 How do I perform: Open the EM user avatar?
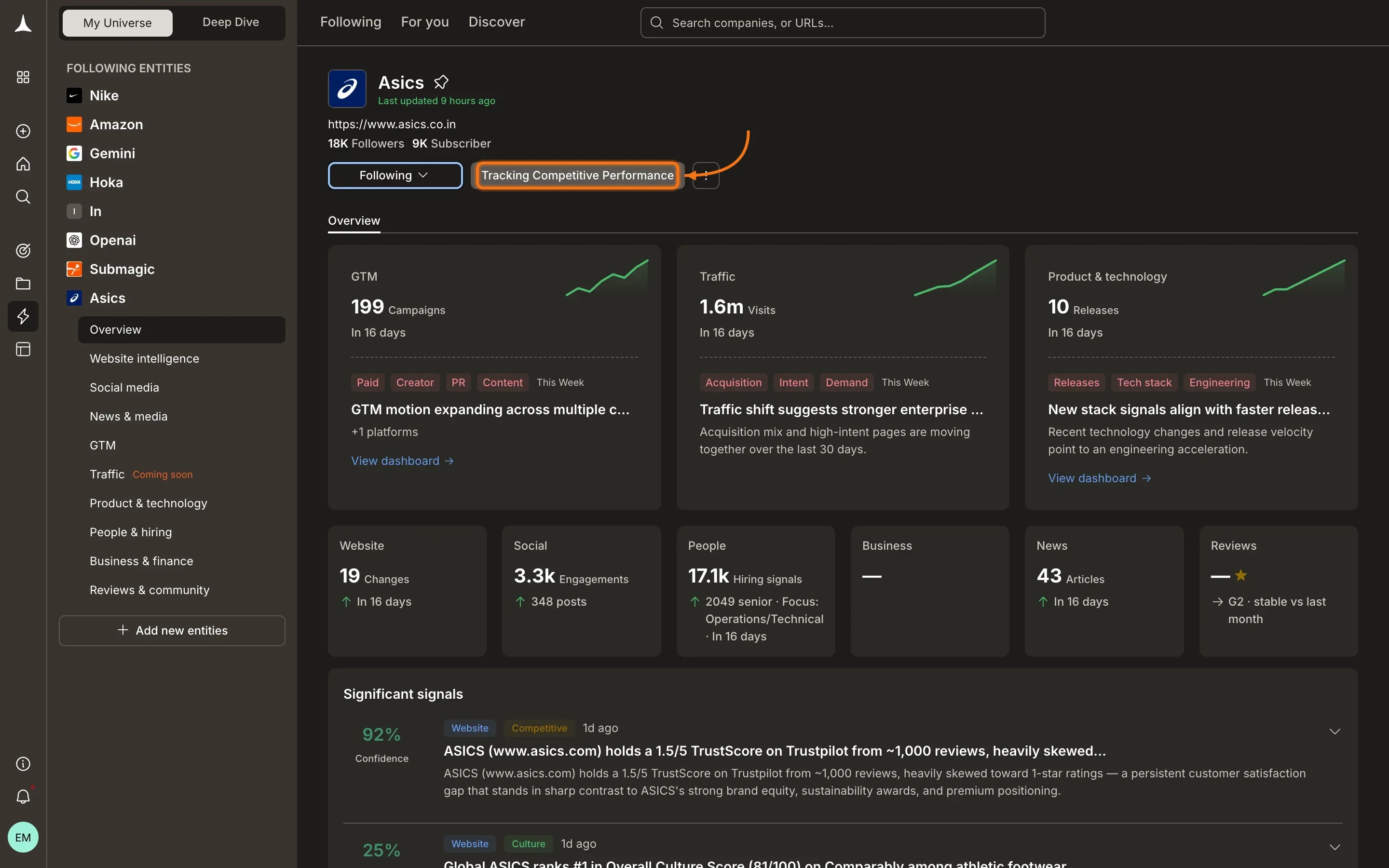click(x=23, y=838)
